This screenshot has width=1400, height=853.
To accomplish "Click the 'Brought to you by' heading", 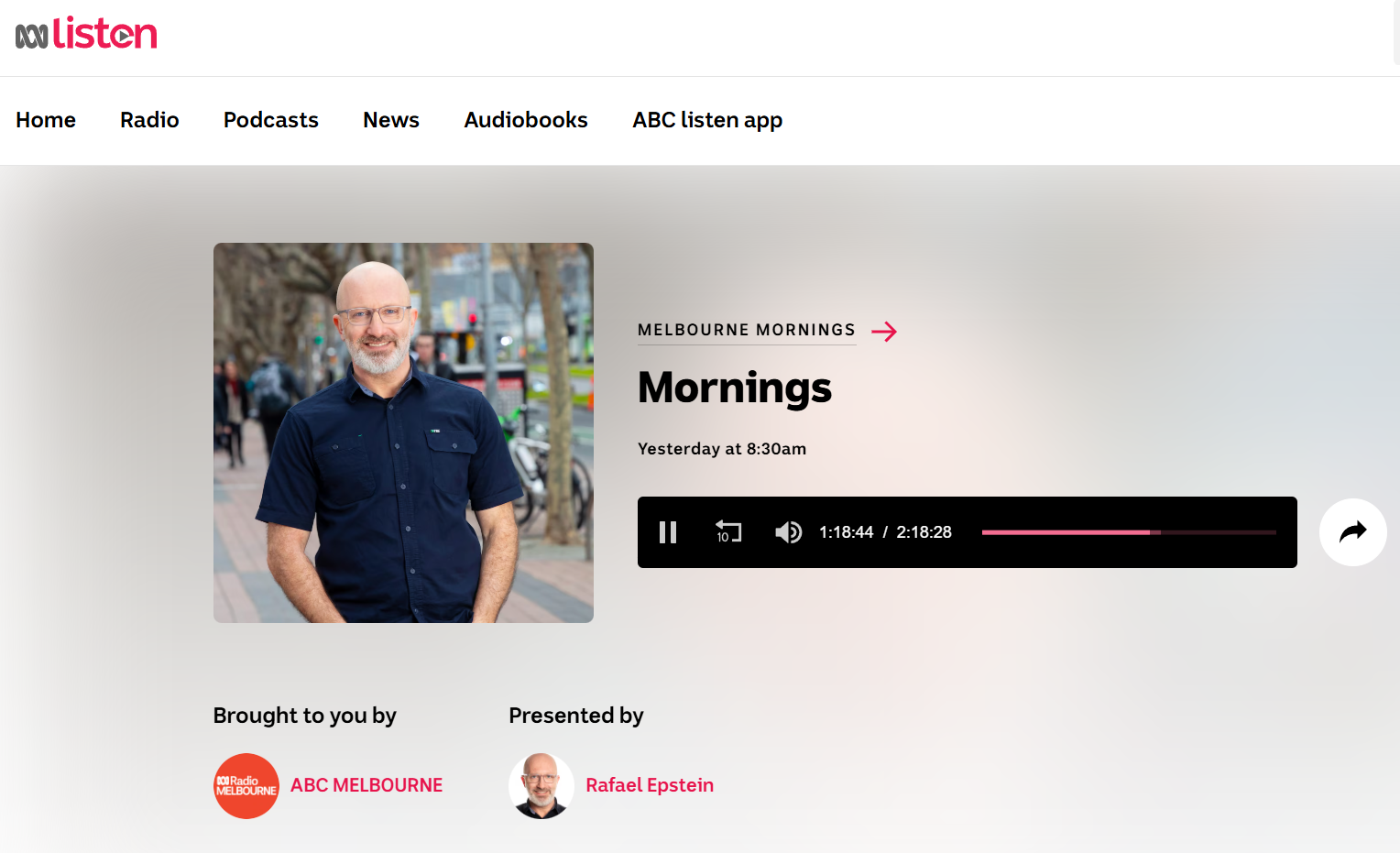I will (305, 716).
